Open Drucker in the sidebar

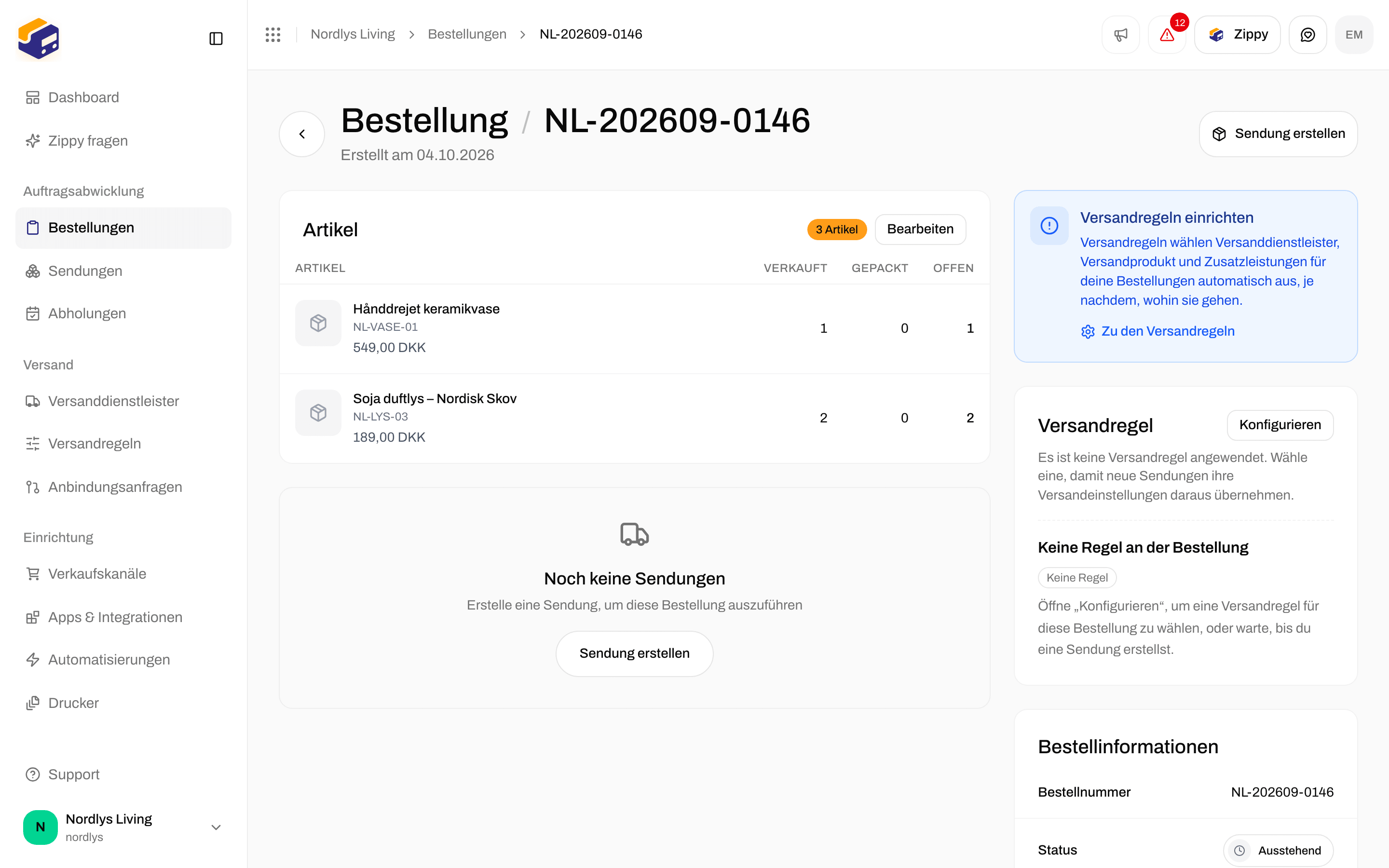click(x=123, y=703)
